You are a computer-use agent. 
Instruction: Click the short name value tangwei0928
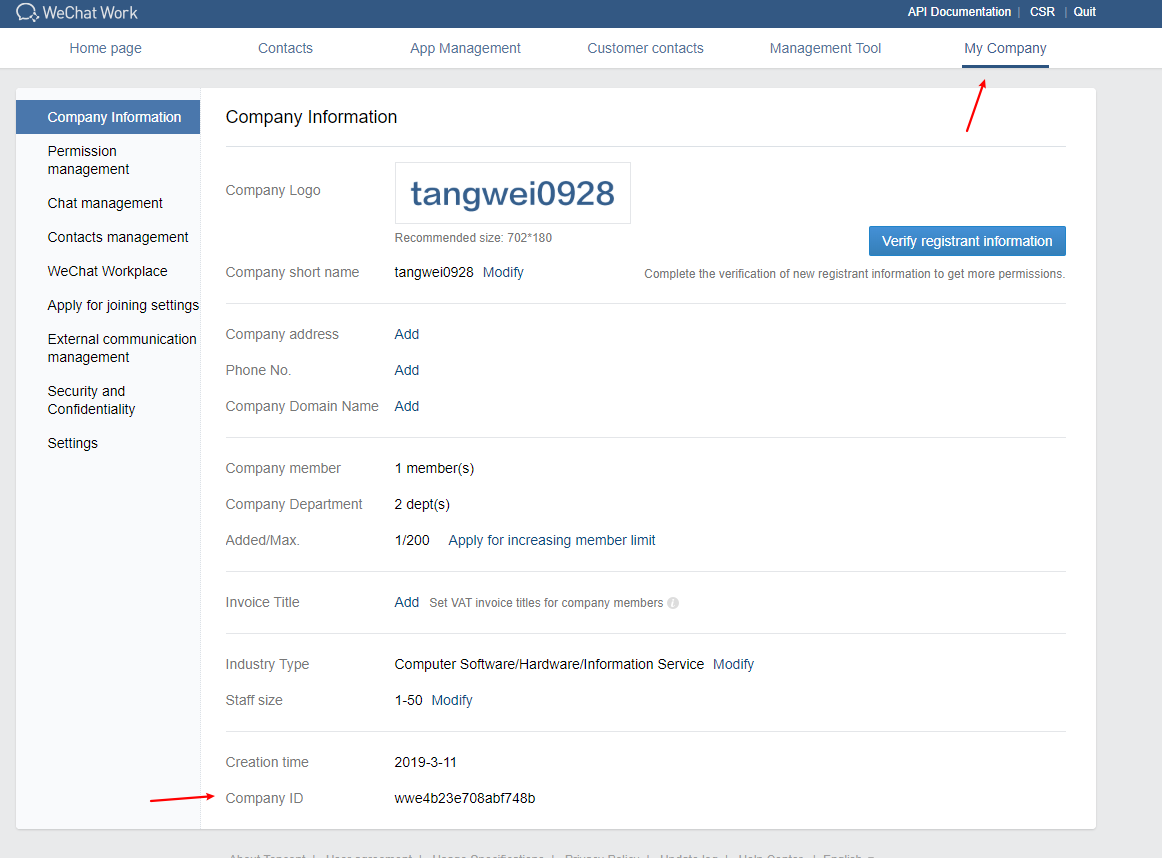tap(434, 272)
